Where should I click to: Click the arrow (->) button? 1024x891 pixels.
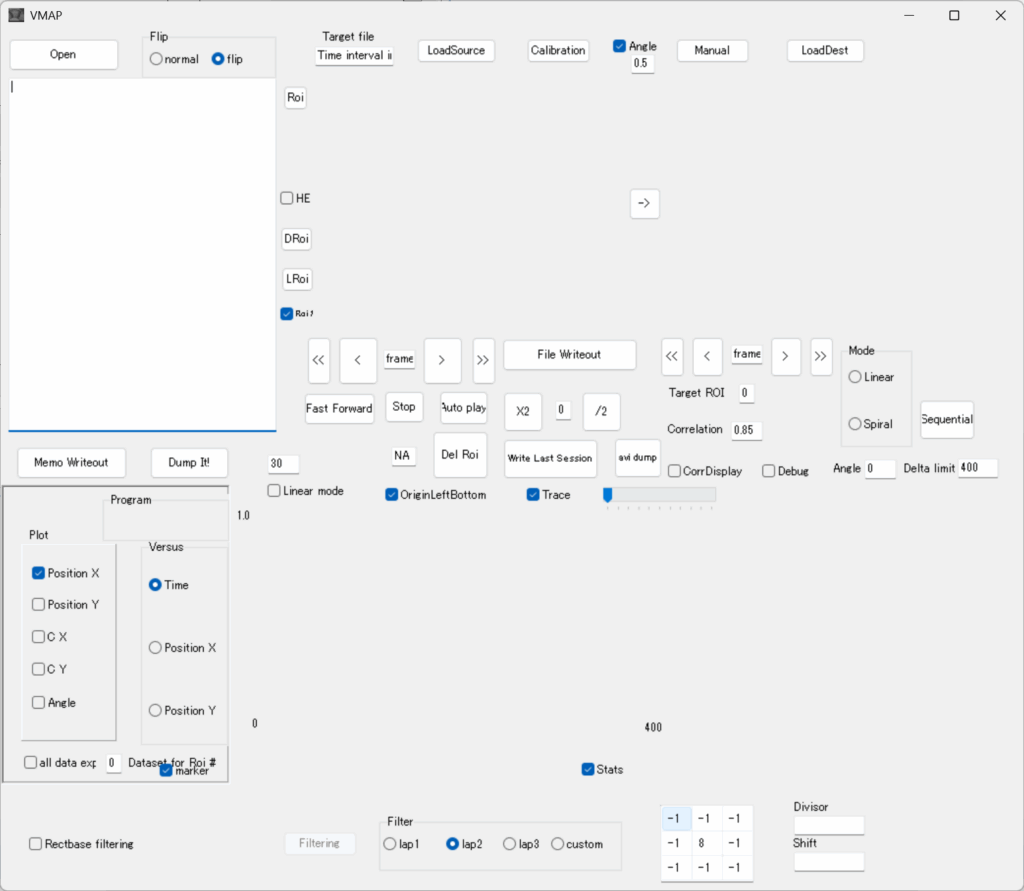[x=644, y=203]
